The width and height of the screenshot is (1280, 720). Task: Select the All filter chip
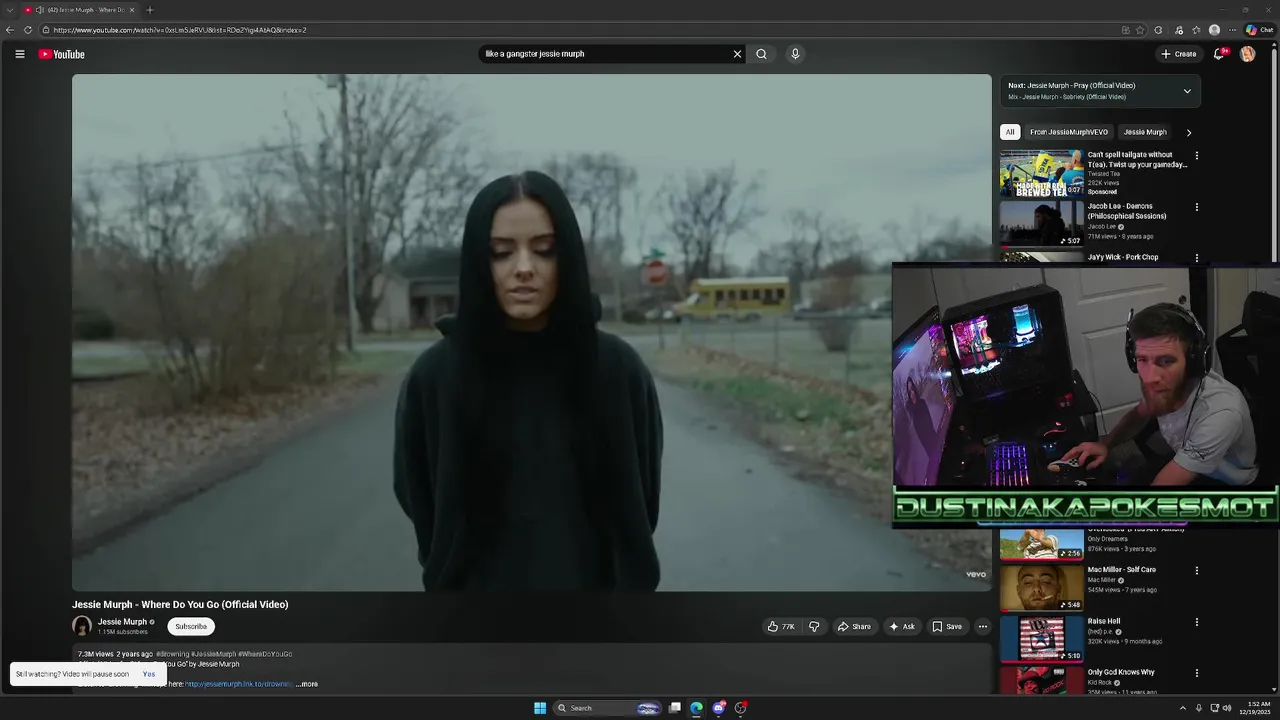[1010, 132]
